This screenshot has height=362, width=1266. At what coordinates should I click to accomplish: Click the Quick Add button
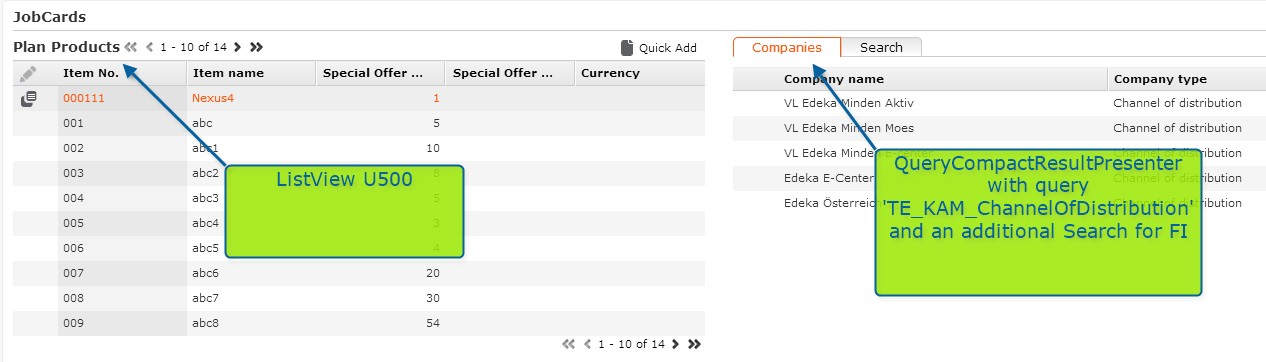pyautogui.click(x=658, y=47)
